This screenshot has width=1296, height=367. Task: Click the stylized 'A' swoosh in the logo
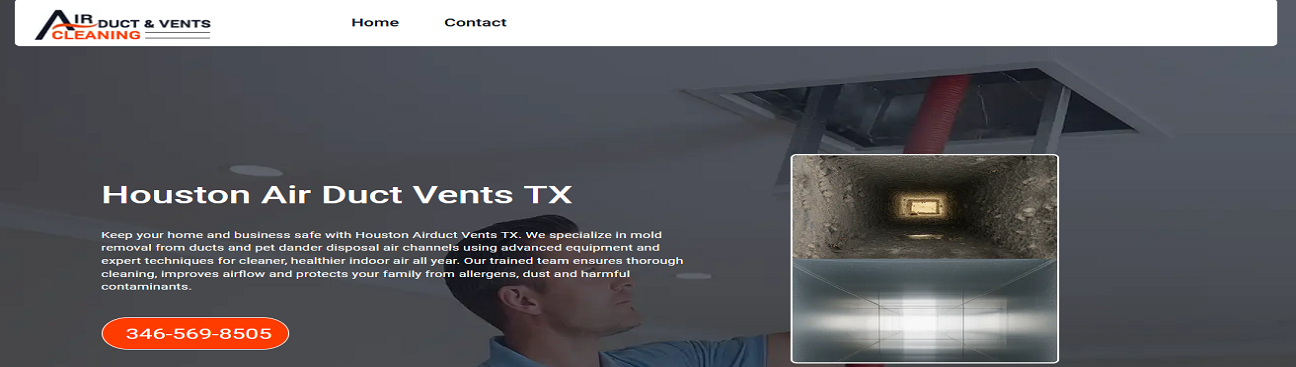click(x=50, y=25)
